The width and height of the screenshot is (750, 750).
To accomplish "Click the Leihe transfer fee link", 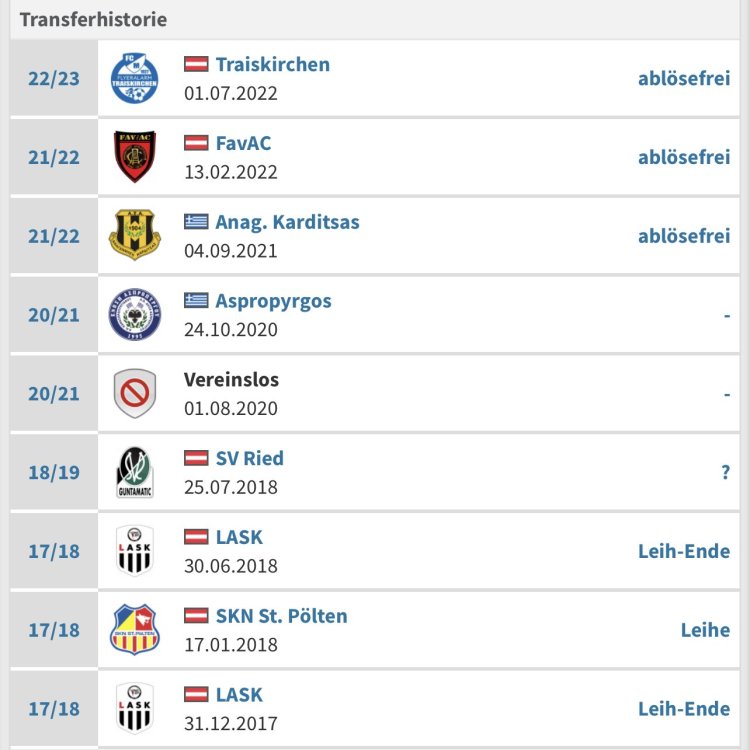I will (705, 630).
